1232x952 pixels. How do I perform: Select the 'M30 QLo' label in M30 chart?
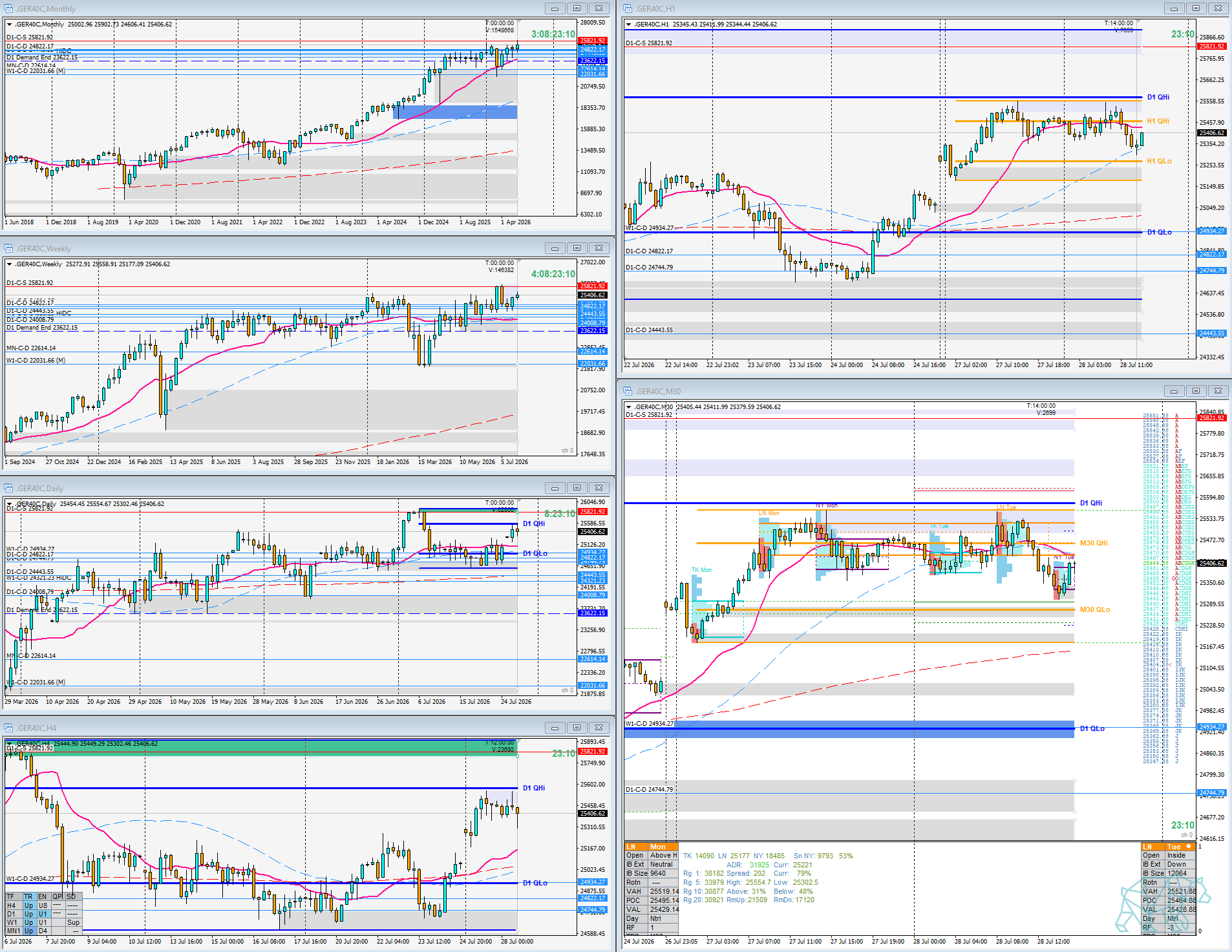(x=1095, y=610)
